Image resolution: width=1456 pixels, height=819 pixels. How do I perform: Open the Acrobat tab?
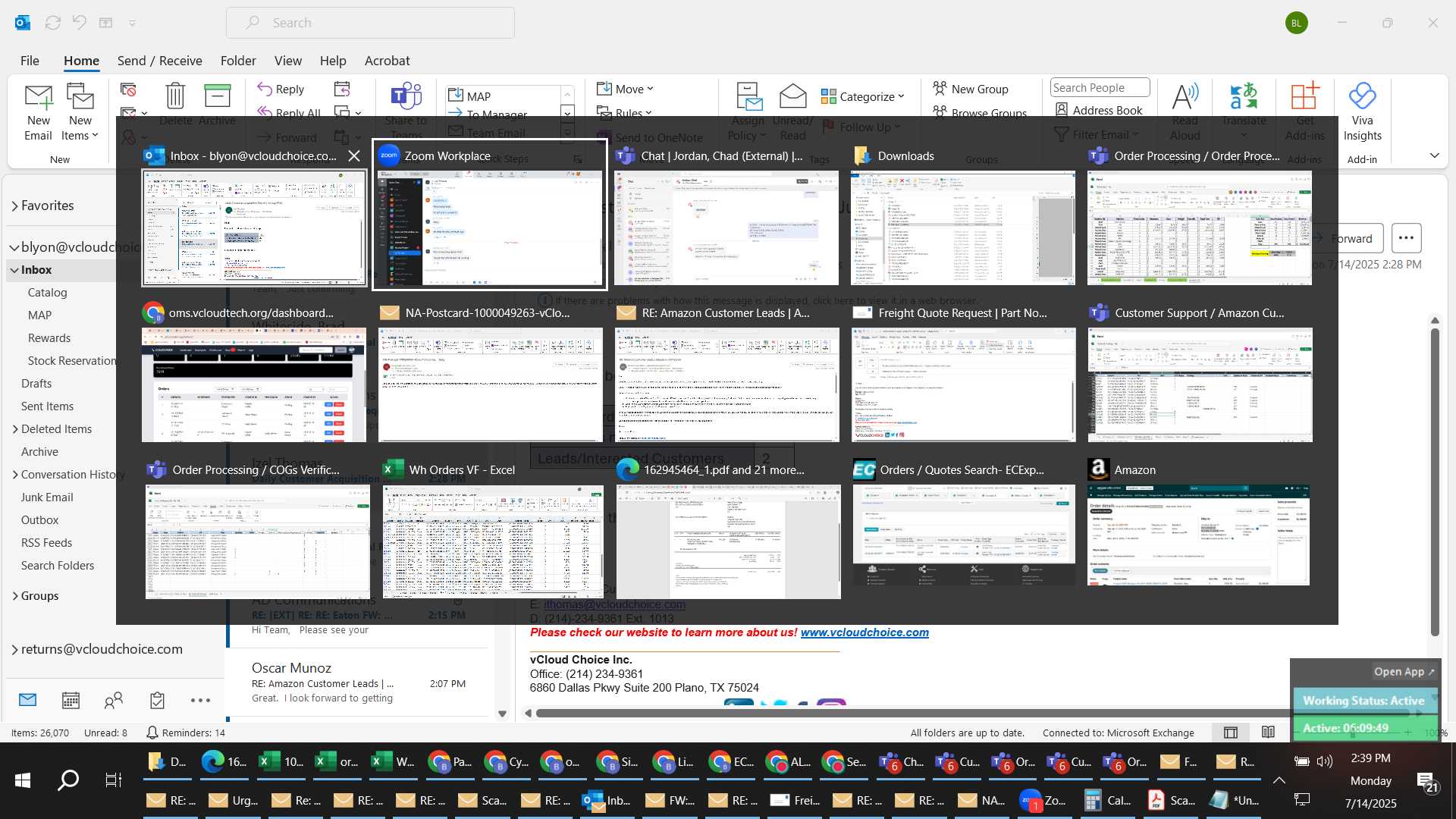[387, 61]
